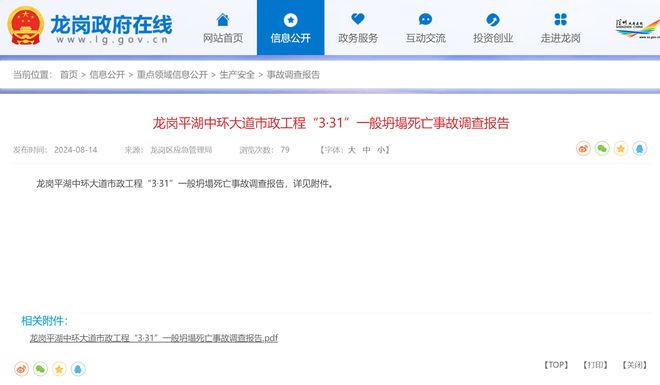The height and width of the screenshot is (385, 660).
Task: Select 信息公开 navigation tab
Action: tap(290, 28)
